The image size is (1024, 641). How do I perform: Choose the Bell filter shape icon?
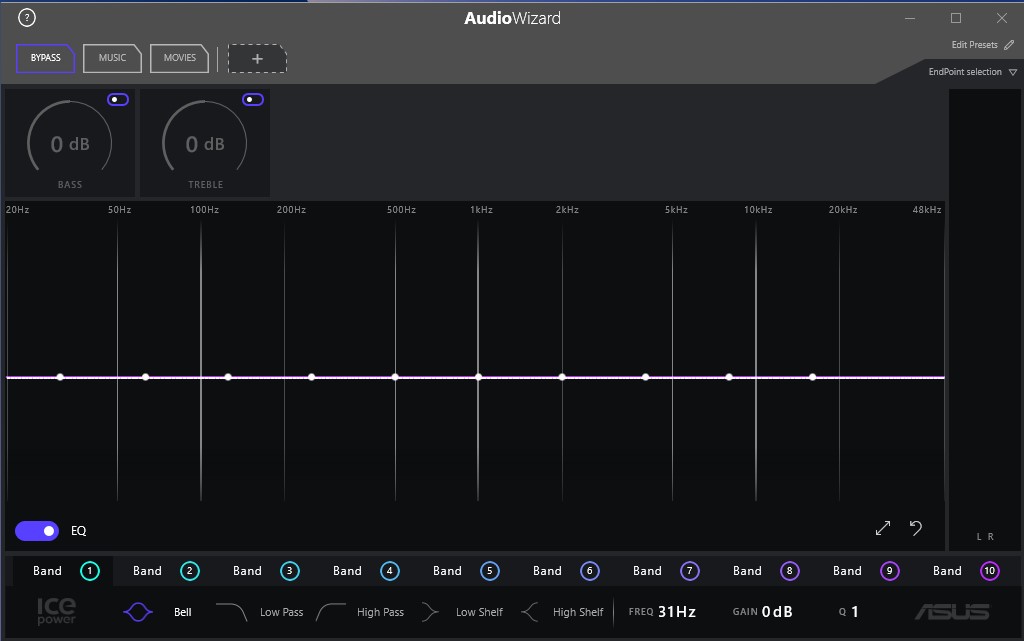pyautogui.click(x=138, y=612)
